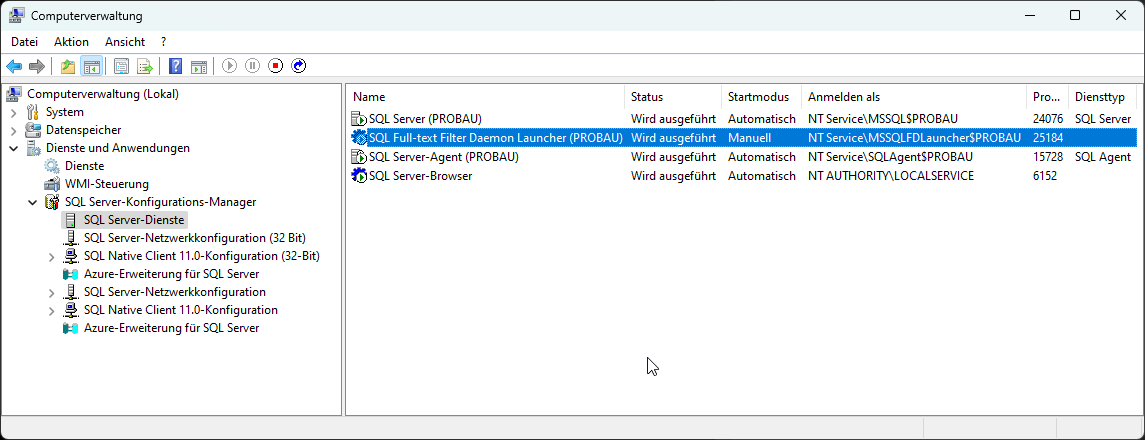Open the Ansicht menu
The image size is (1145, 440).
click(125, 42)
